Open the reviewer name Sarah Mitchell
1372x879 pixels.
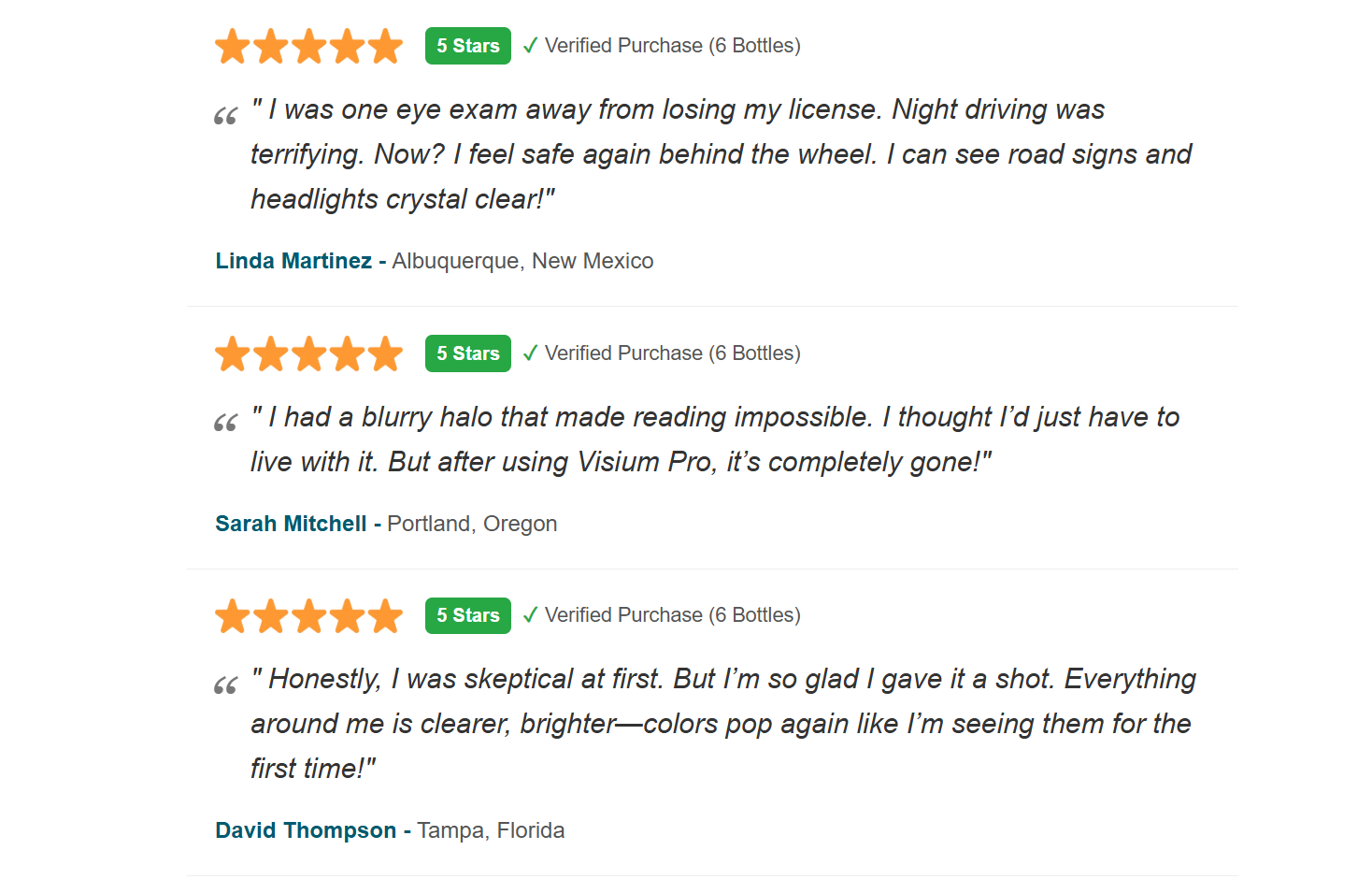pos(291,524)
